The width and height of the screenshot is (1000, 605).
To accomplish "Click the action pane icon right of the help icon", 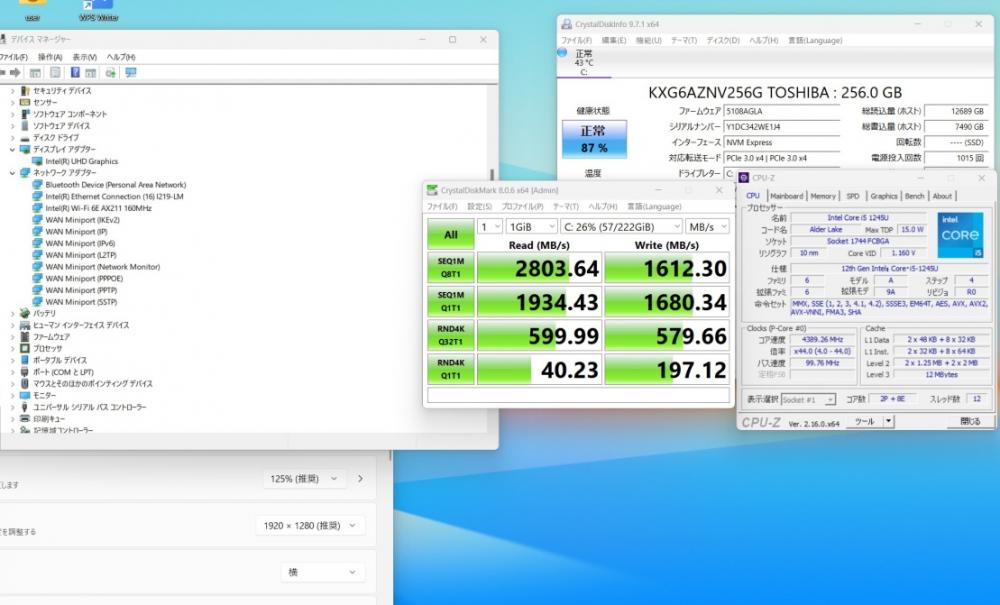I will pos(91,73).
